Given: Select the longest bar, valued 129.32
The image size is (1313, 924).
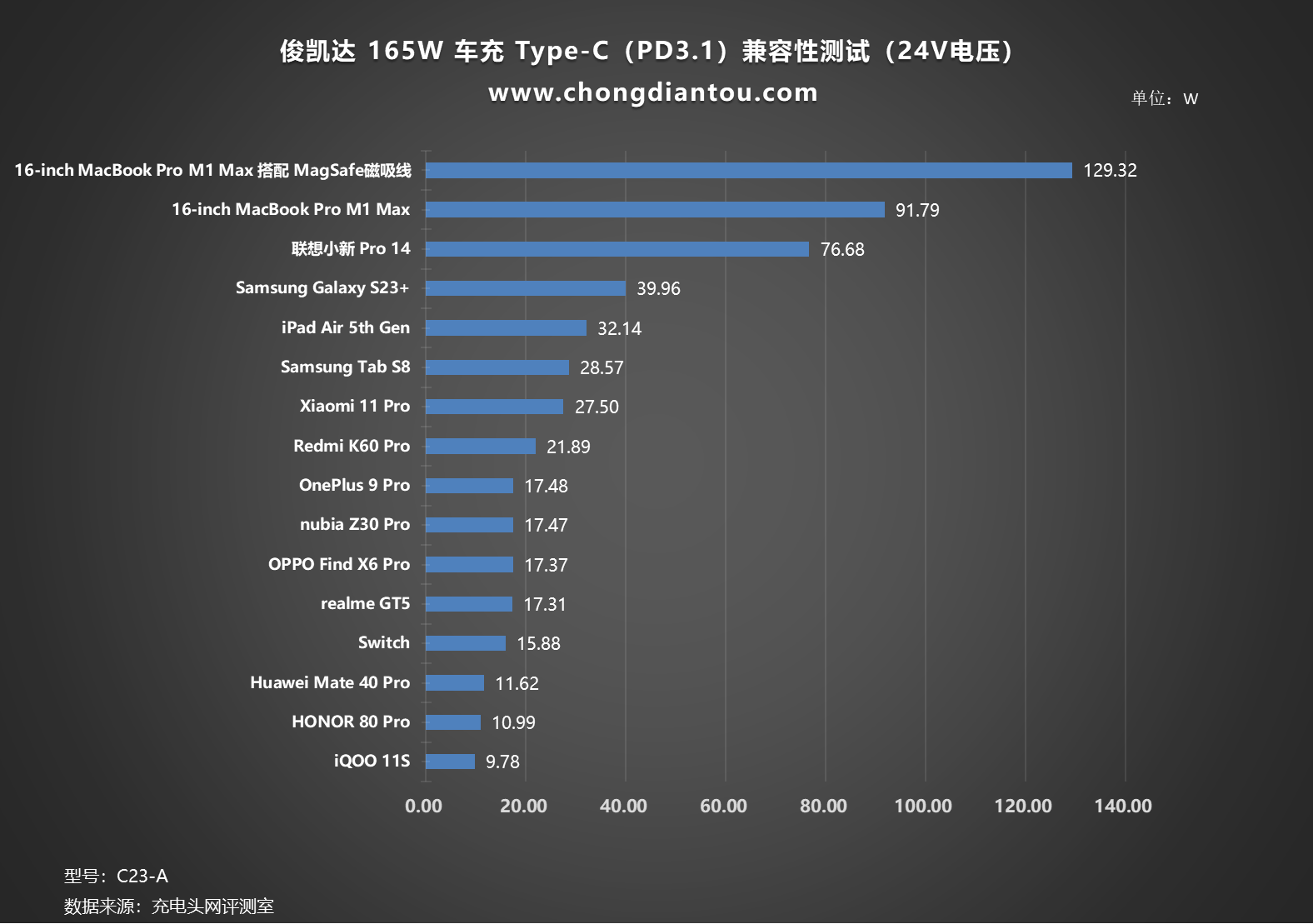Looking at the screenshot, I should (x=748, y=171).
